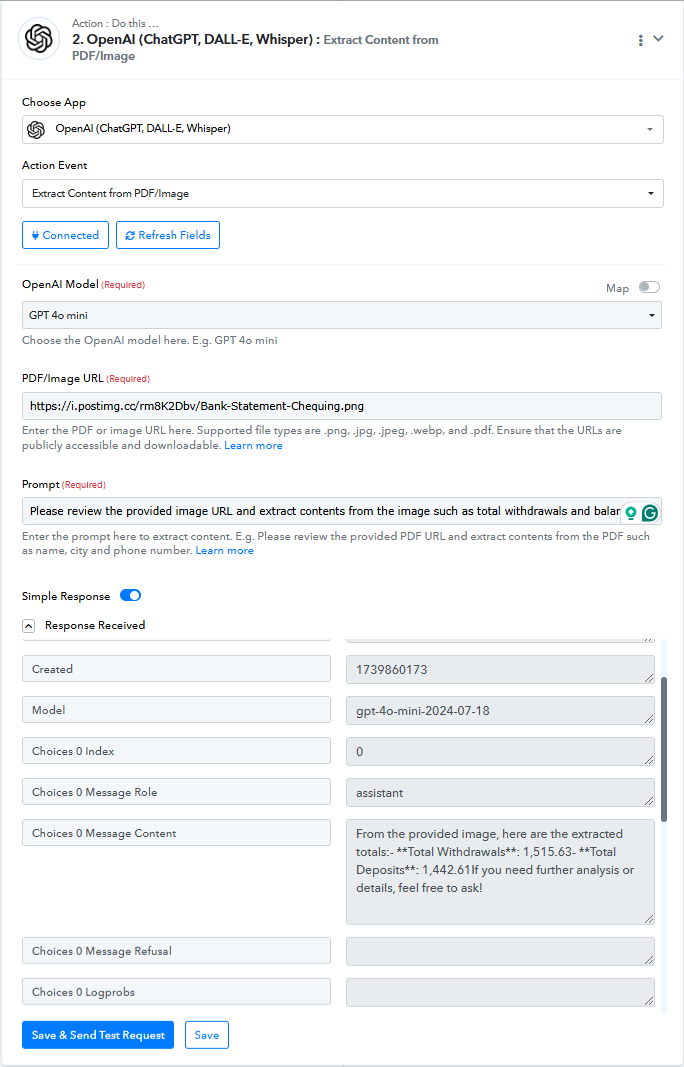Screen dimensions: 684x1067
Task: Click the OpenAI logo in the step header
Action: tap(39, 38)
